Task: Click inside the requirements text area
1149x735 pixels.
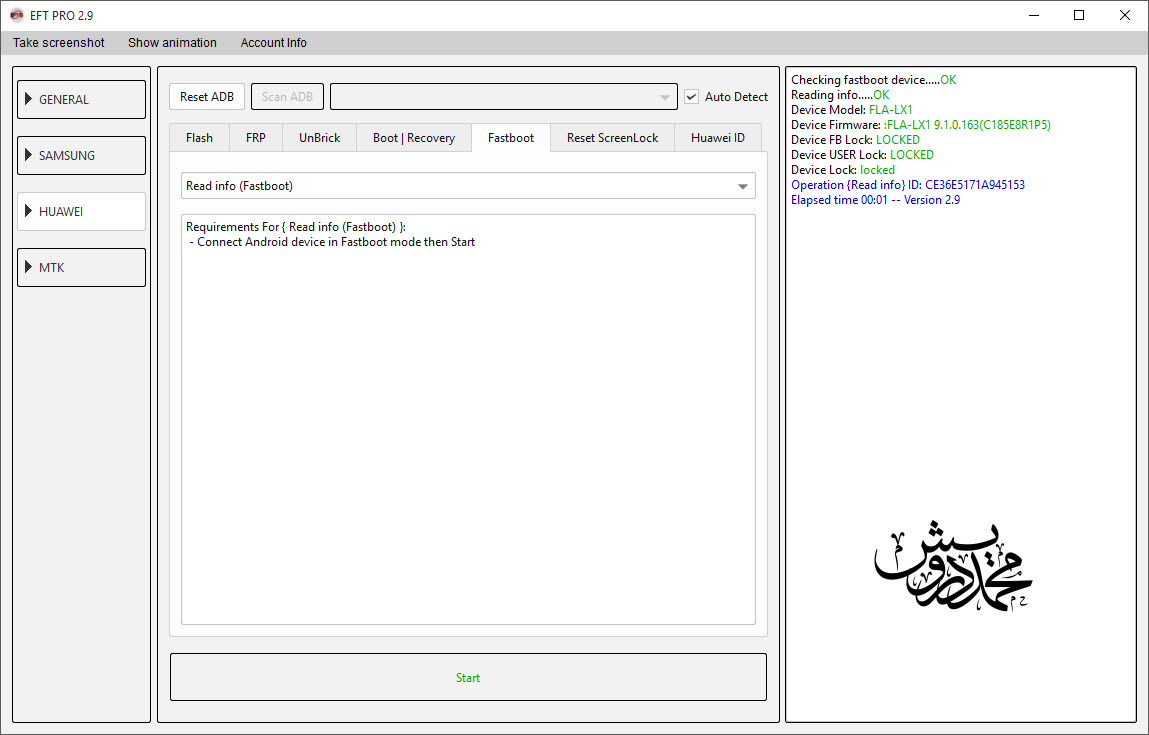Action: 468,419
